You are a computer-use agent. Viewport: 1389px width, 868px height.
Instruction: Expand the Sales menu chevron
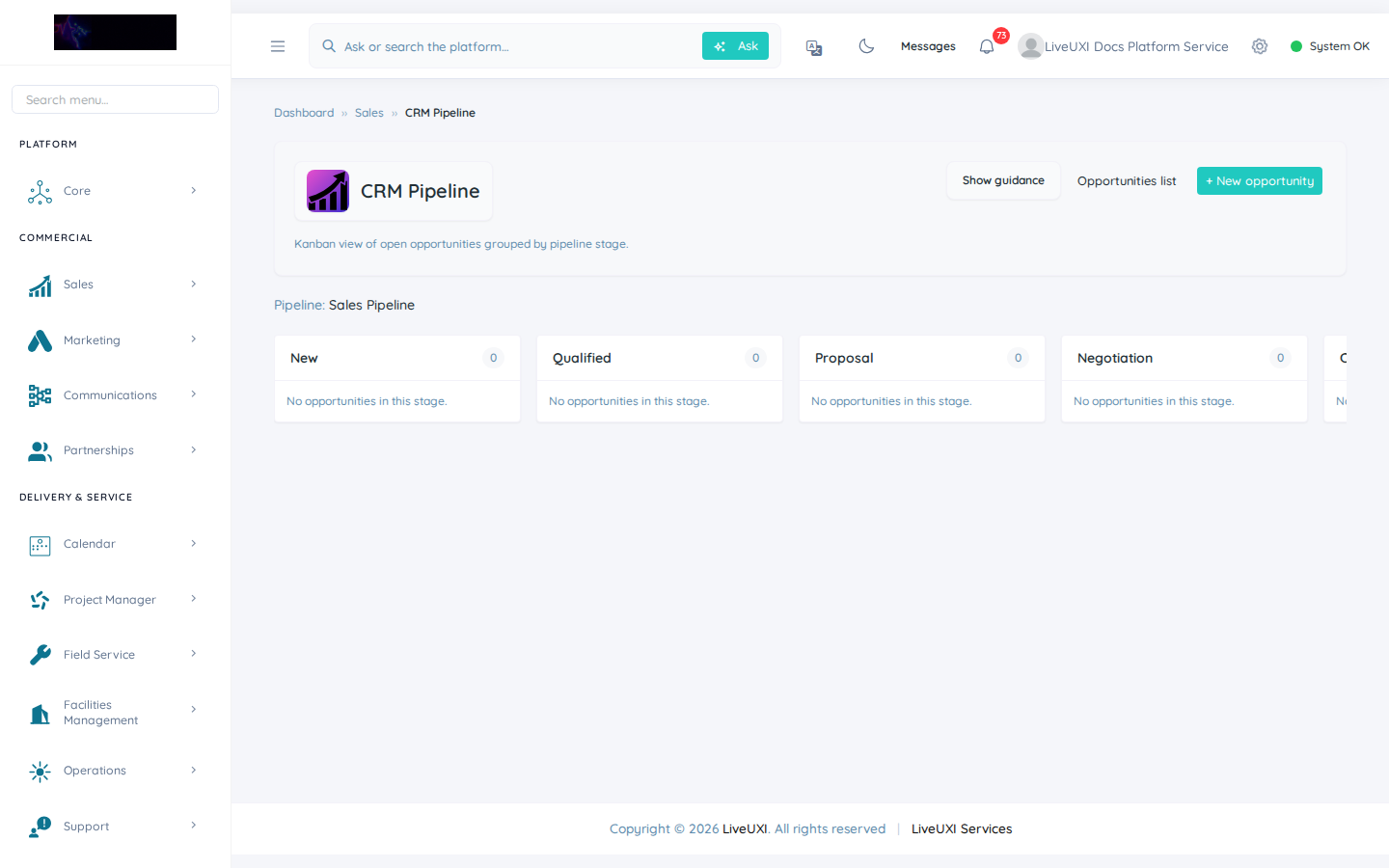[194, 284]
